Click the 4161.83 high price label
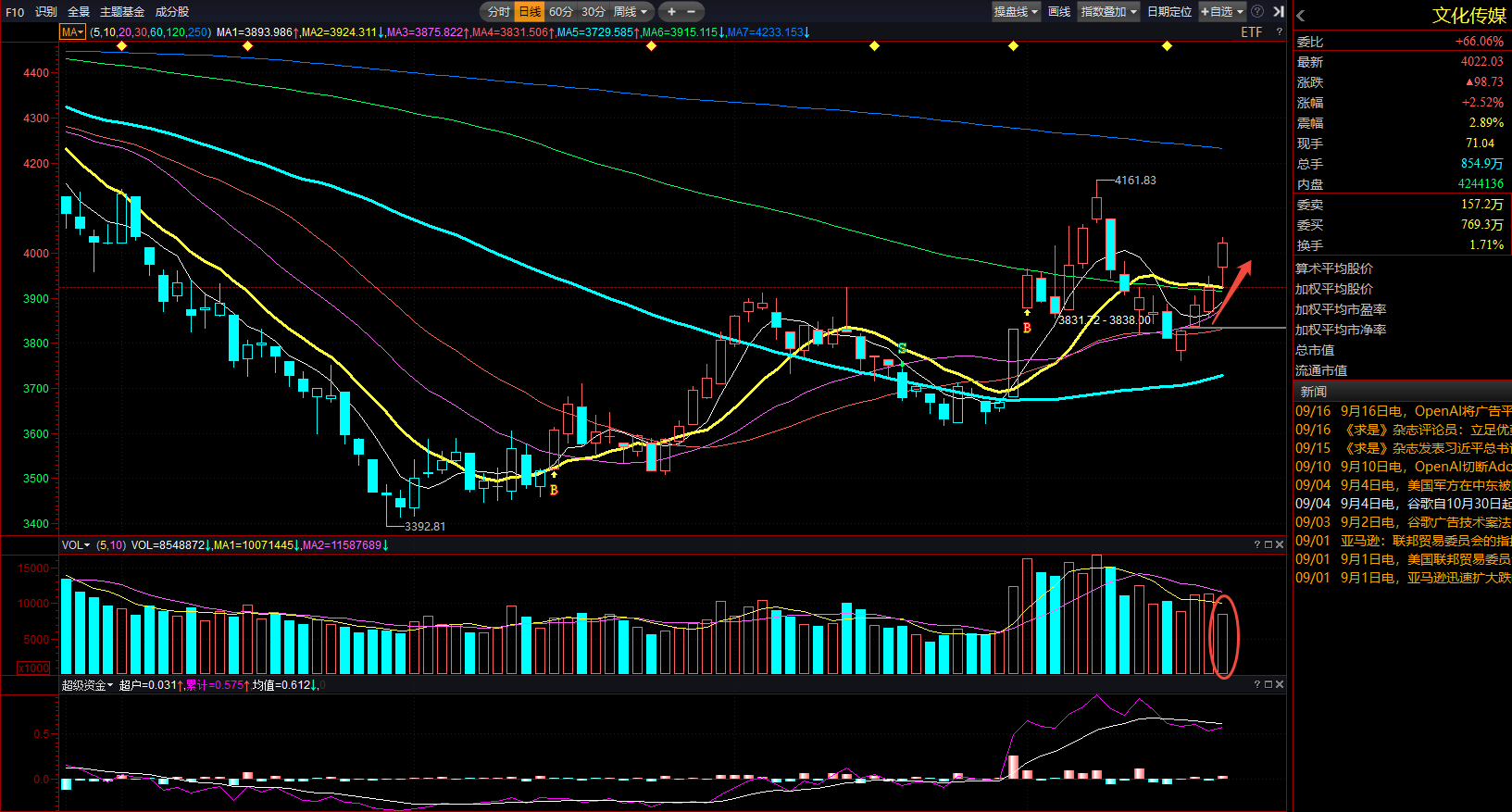This screenshot has width=1512, height=812. pyautogui.click(x=1135, y=181)
